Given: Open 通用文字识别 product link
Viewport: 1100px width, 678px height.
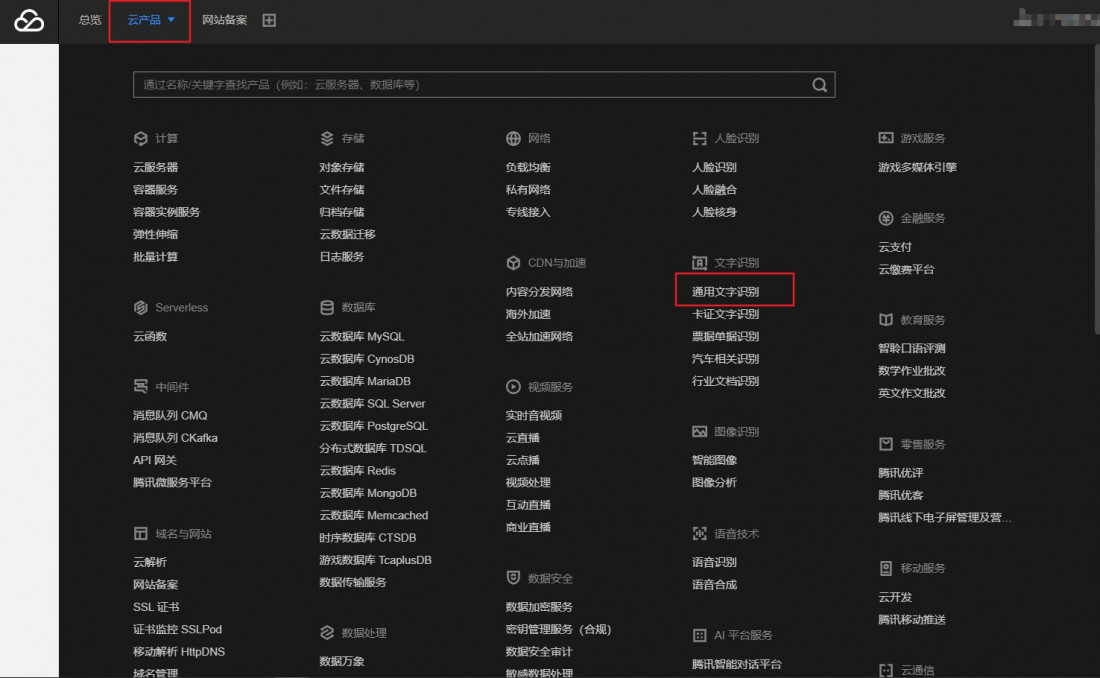Looking at the screenshot, I should (725, 292).
